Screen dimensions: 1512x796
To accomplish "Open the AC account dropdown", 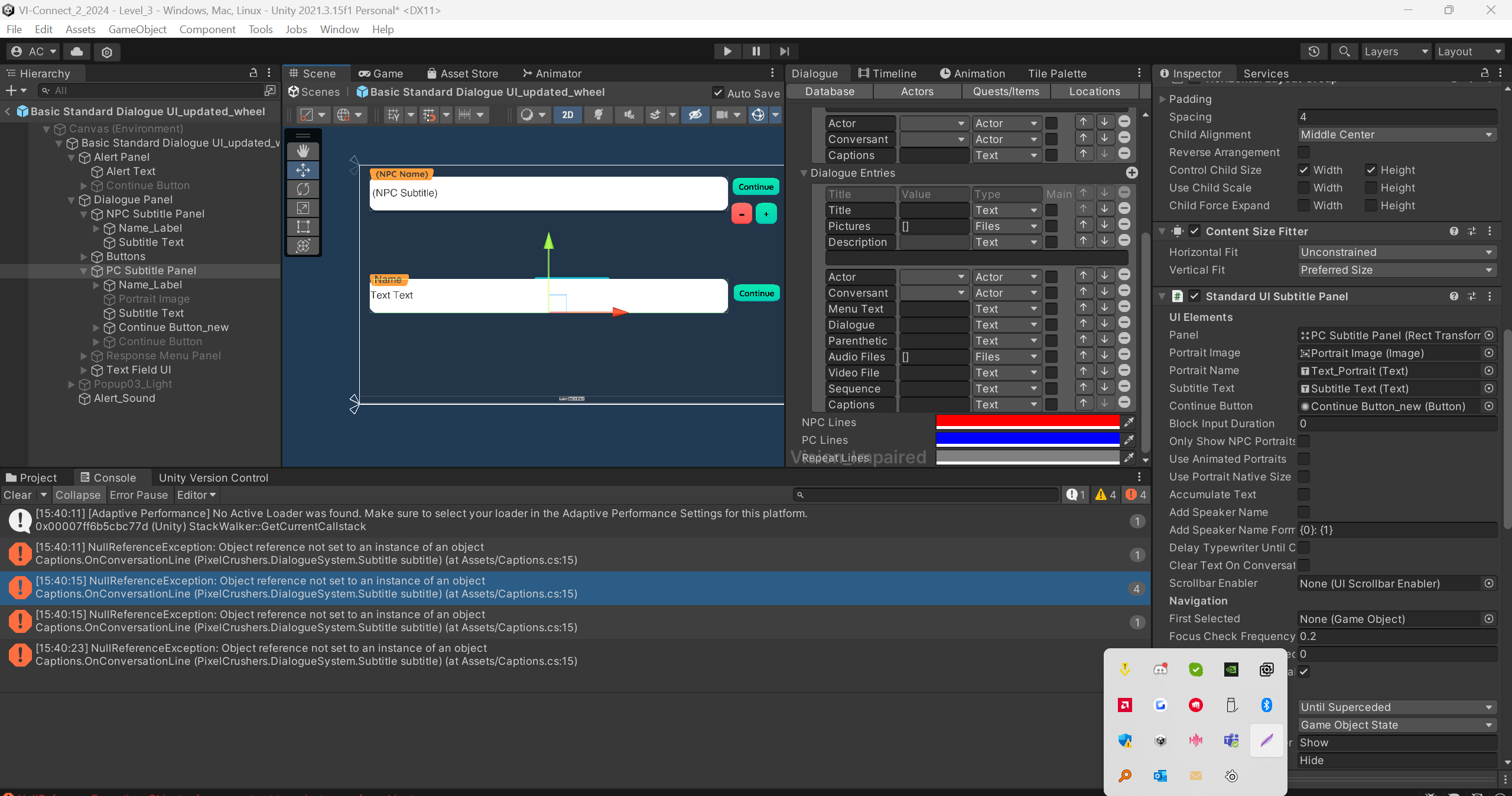I will pyautogui.click(x=34, y=51).
